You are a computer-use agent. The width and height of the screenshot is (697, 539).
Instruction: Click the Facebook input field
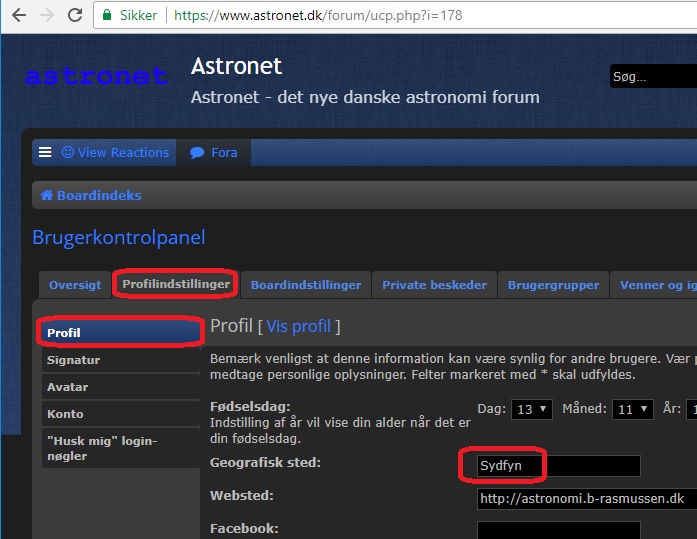click(558, 531)
